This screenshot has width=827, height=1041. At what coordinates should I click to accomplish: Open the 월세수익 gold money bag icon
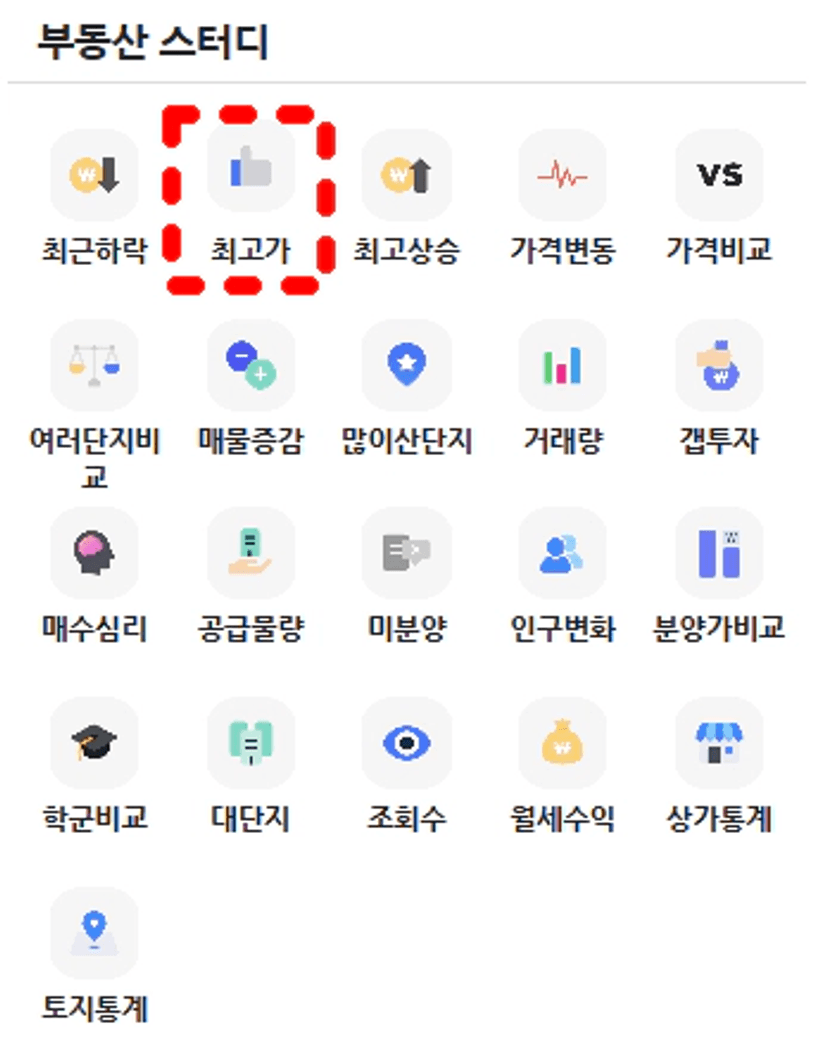click(563, 743)
